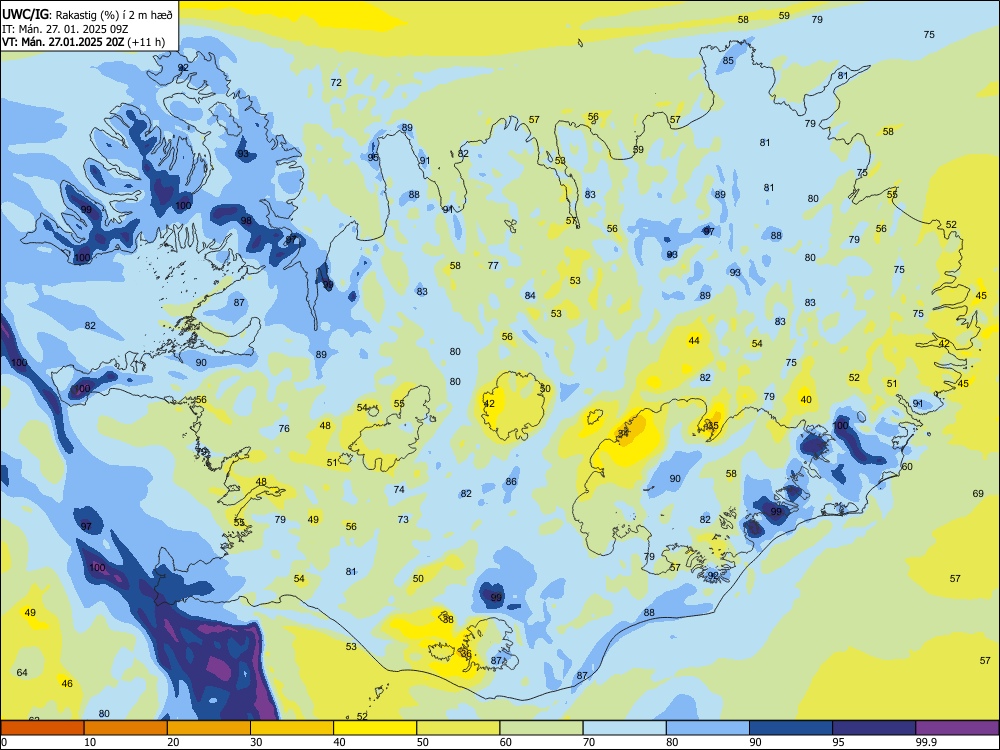Click the humidity value 36 on the map
The height and width of the screenshot is (750, 1000).
tap(466, 654)
